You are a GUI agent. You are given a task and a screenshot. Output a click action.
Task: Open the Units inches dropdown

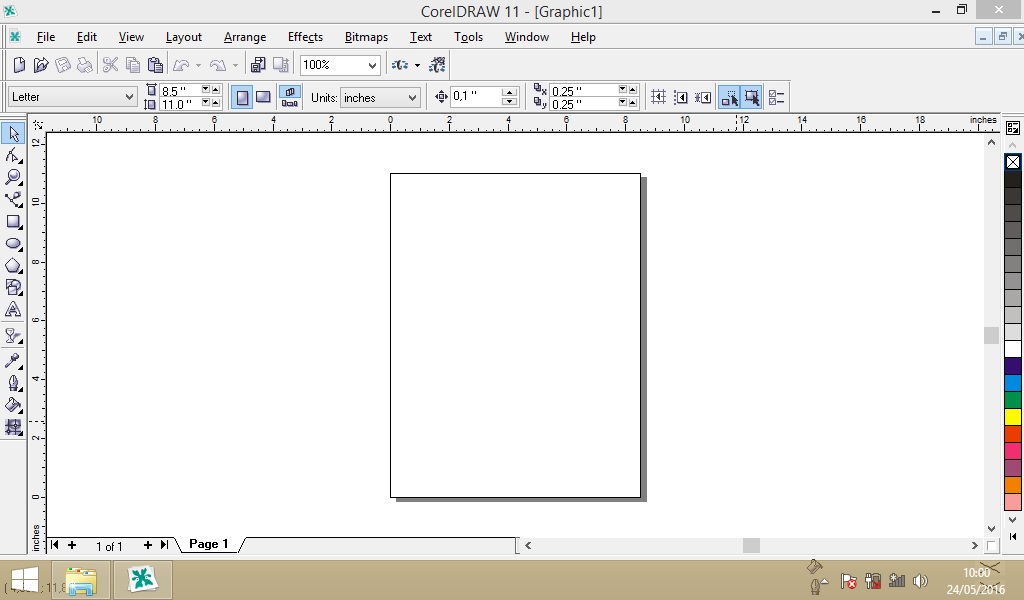(x=412, y=97)
